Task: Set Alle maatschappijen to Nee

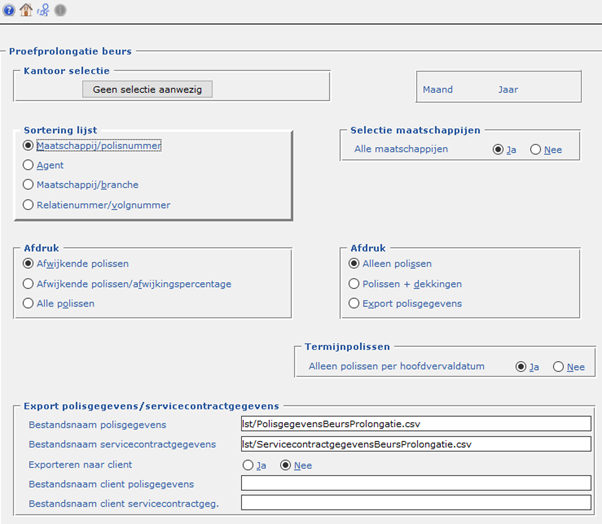Action: coord(536,149)
